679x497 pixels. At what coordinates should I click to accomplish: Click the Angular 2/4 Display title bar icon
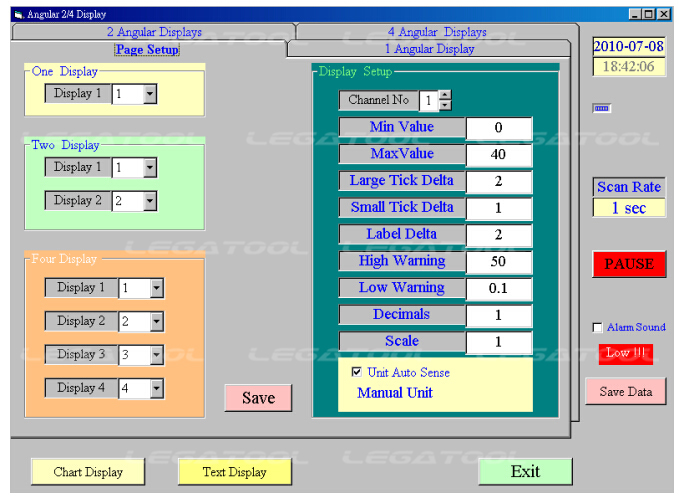pyautogui.click(x=18, y=14)
